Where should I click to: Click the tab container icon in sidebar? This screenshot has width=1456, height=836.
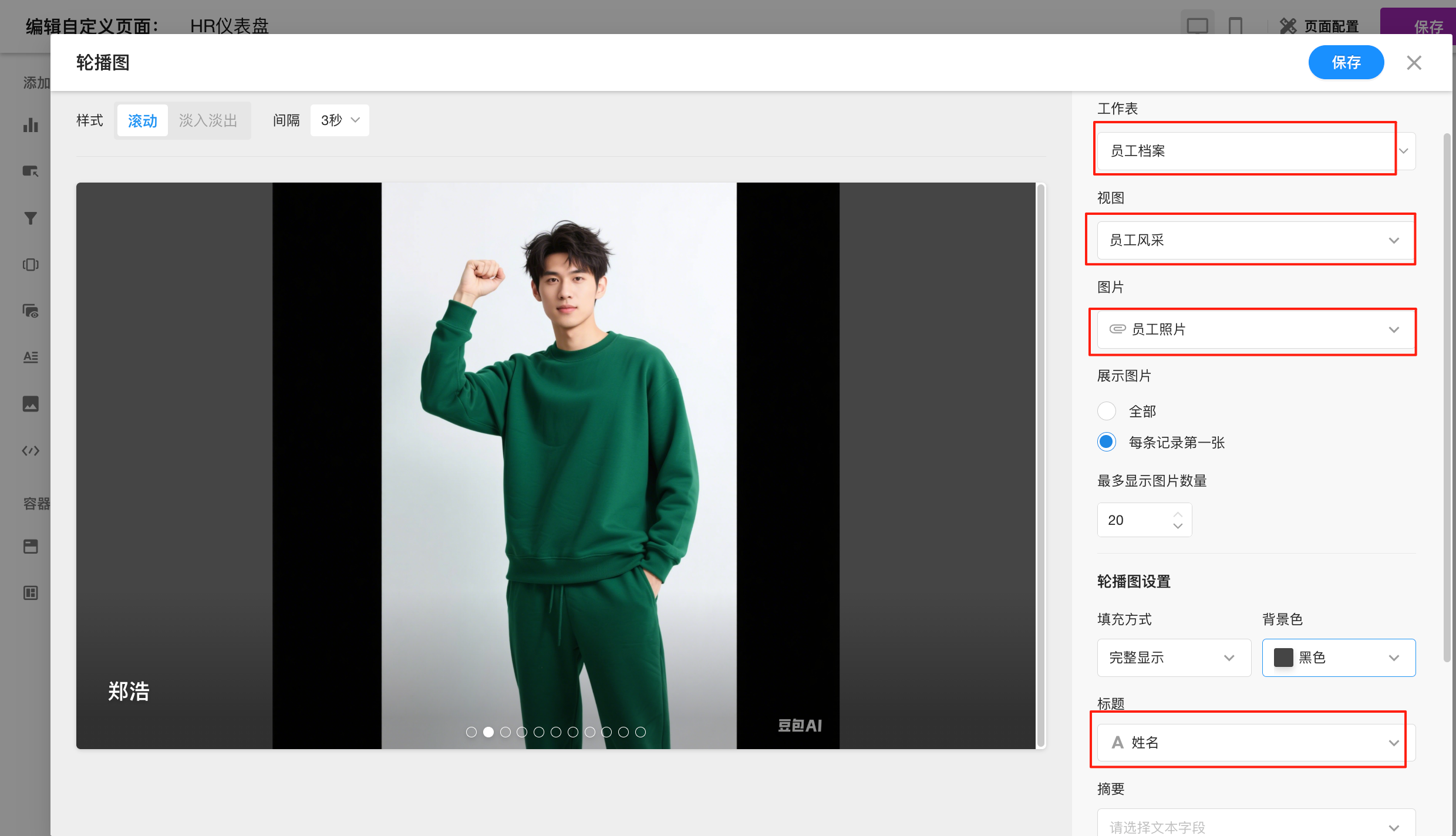point(31,547)
